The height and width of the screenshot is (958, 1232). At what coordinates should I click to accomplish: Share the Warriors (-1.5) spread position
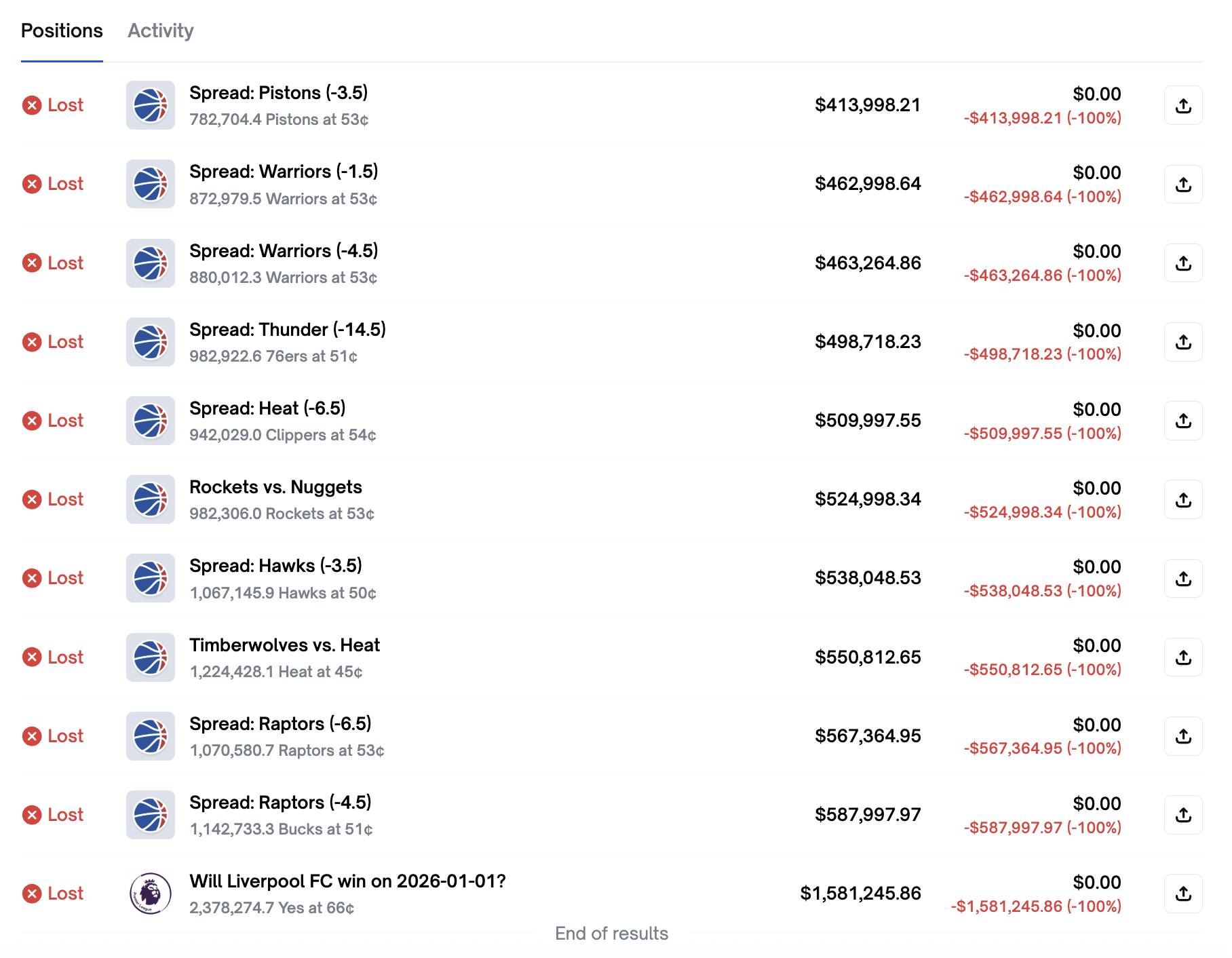click(1183, 184)
